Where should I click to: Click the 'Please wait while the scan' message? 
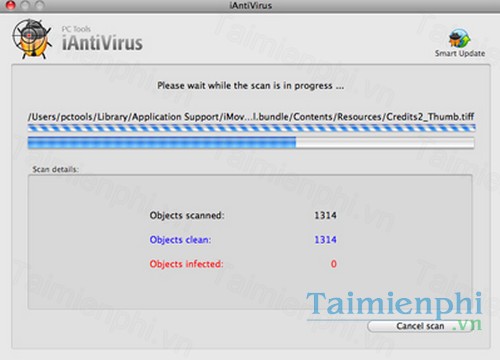(x=250, y=86)
